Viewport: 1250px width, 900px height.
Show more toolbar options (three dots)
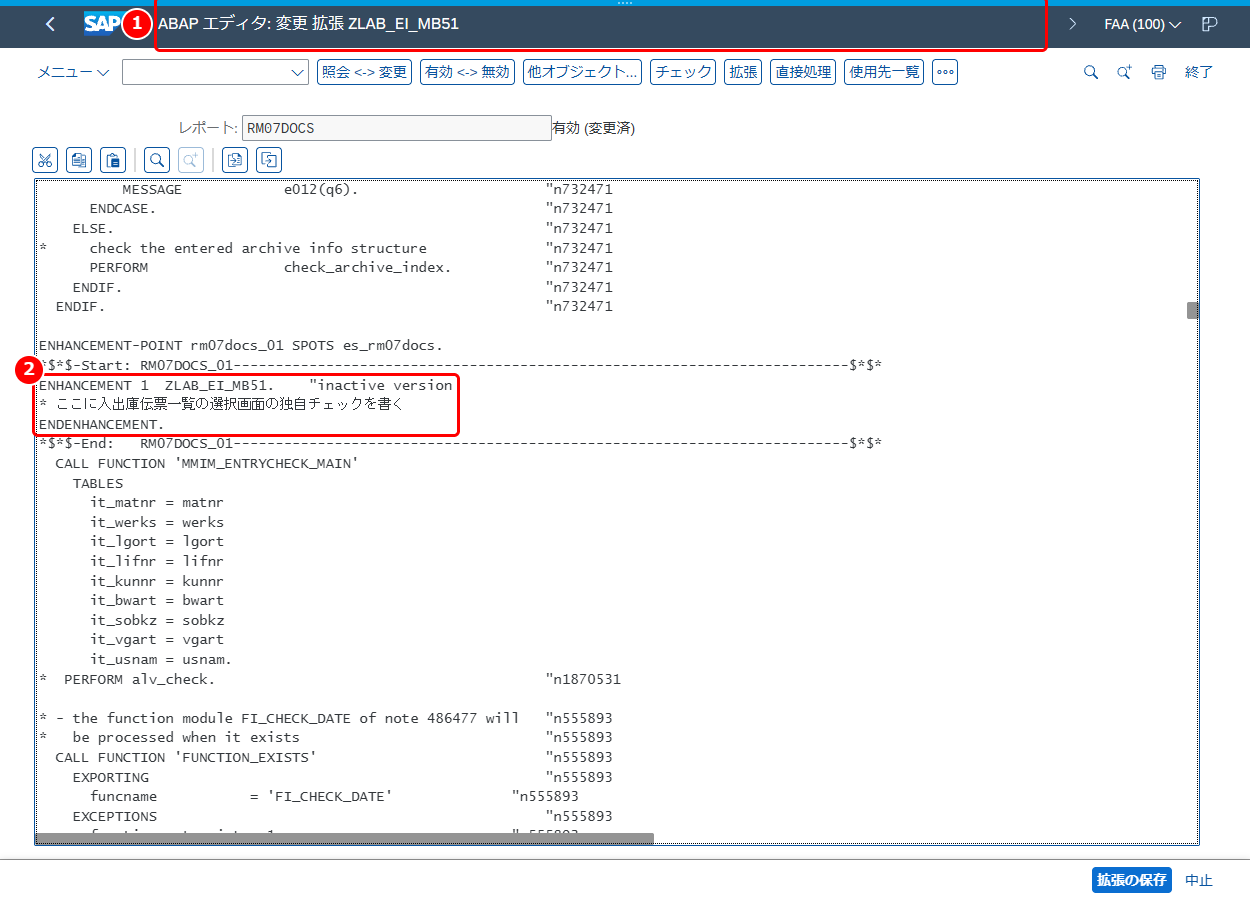(x=945, y=72)
